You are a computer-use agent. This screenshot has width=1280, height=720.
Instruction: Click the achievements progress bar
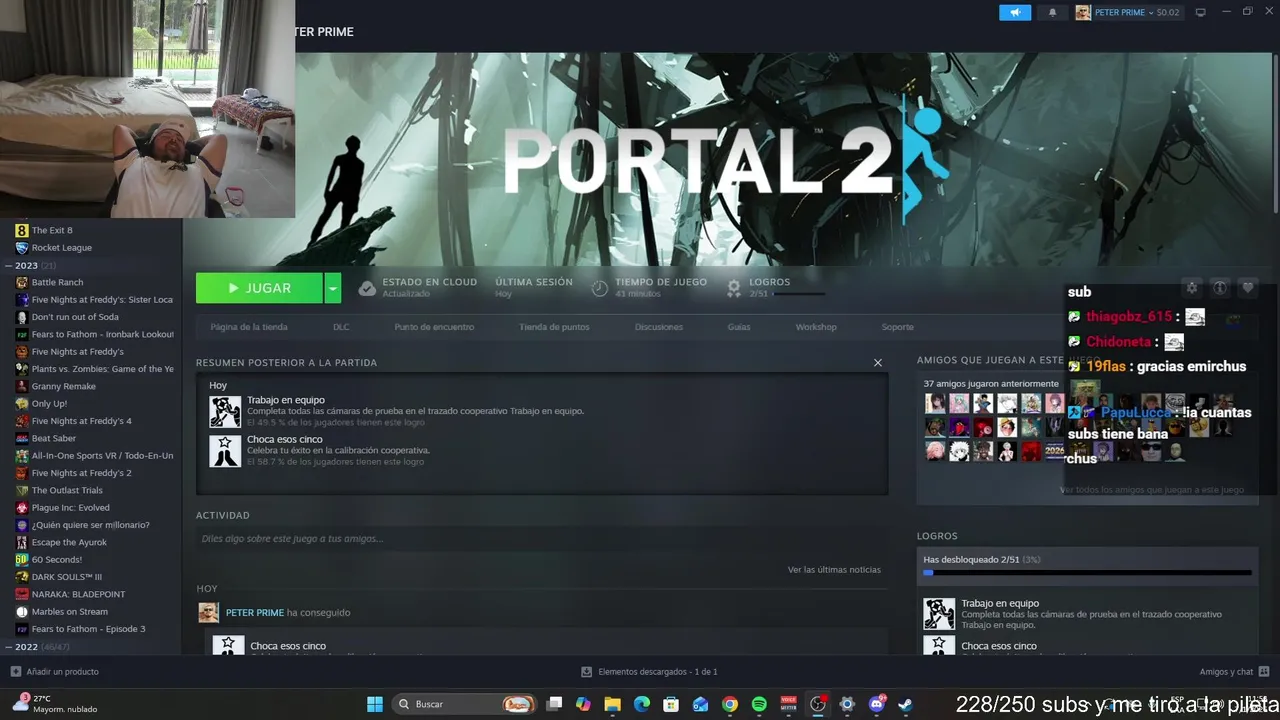point(1087,573)
